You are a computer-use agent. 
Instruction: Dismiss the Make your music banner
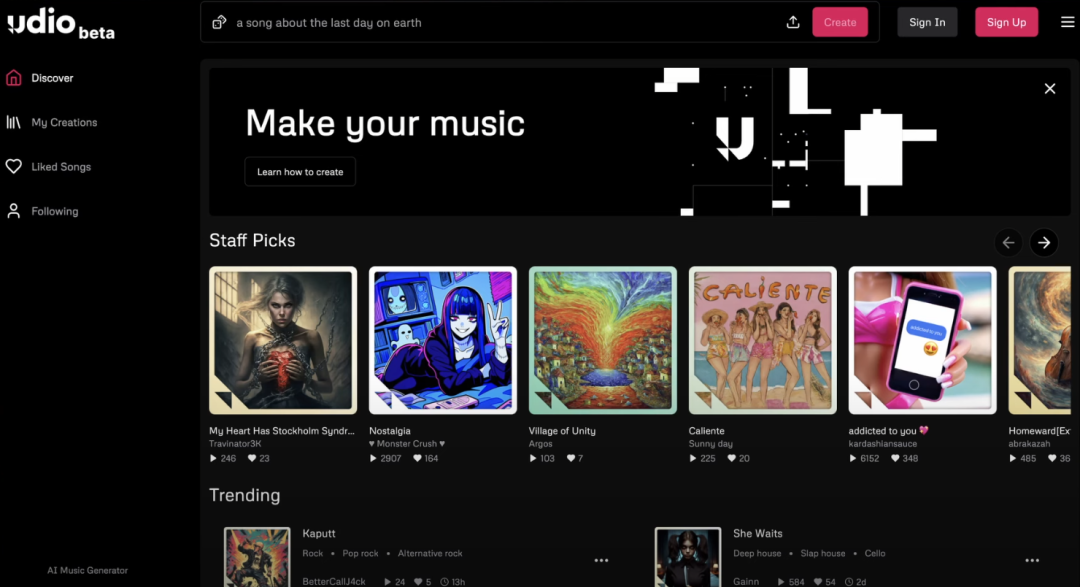[1050, 88]
